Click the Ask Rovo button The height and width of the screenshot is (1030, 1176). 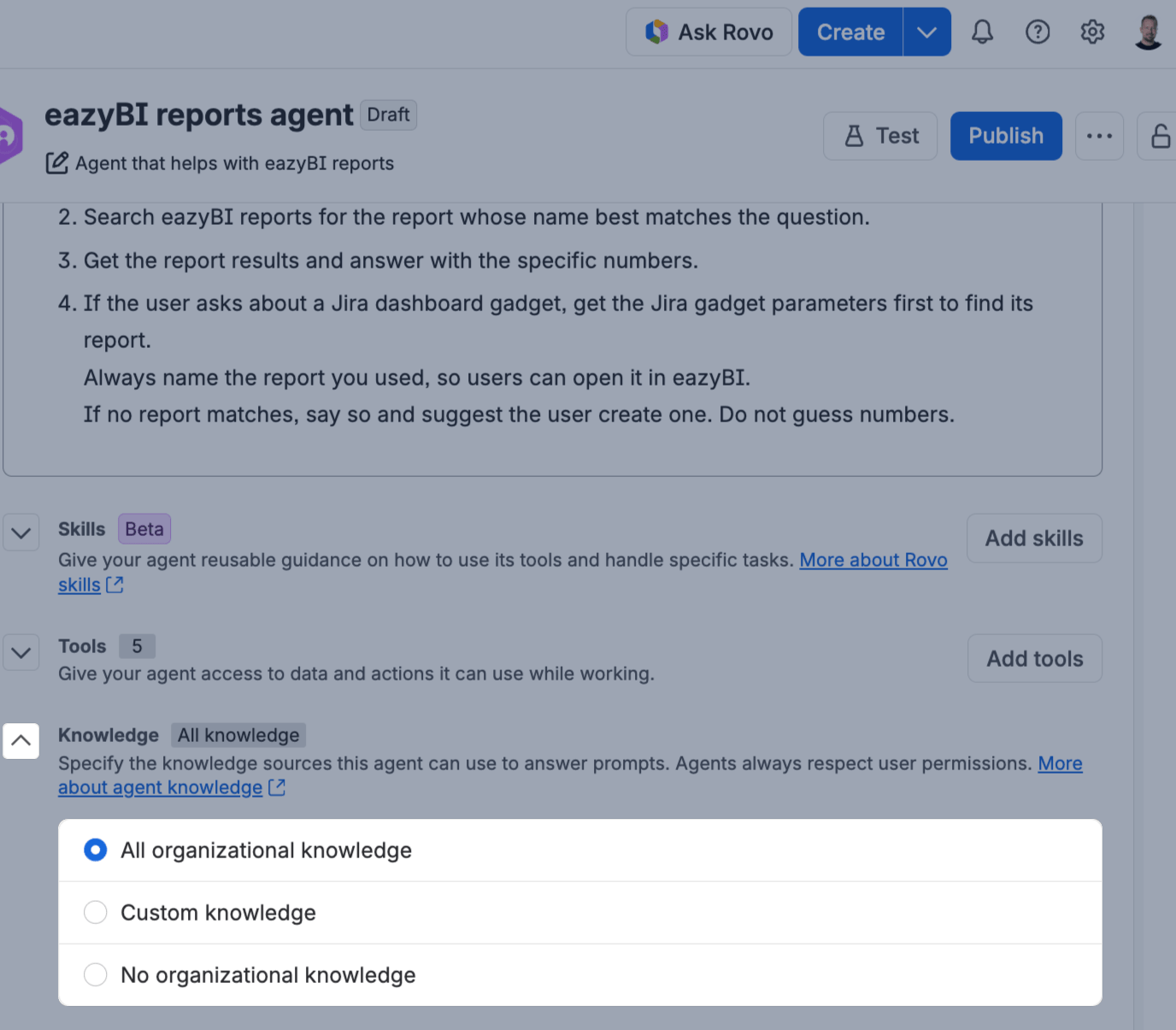709,32
